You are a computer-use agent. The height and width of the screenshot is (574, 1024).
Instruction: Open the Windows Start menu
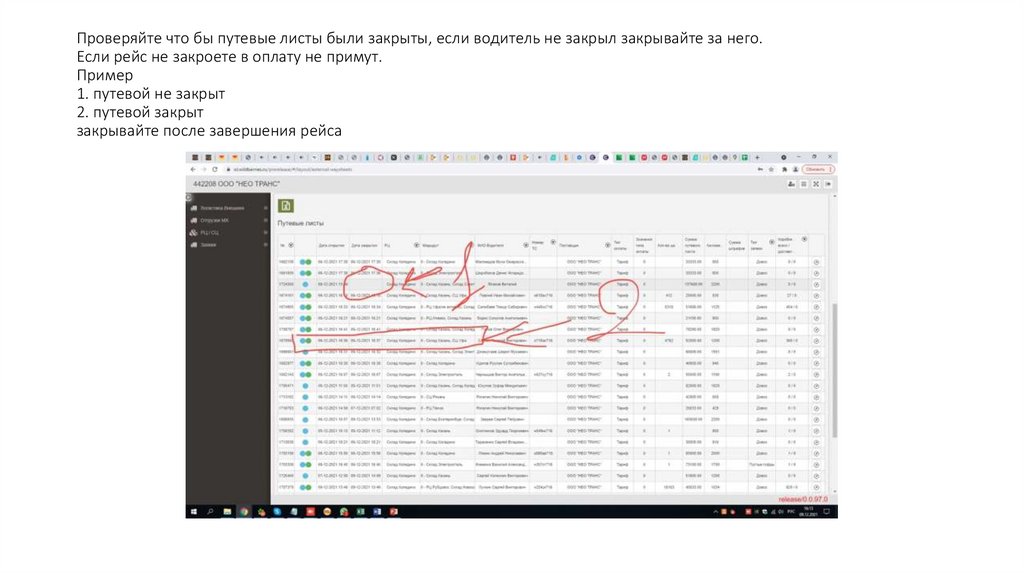193,512
